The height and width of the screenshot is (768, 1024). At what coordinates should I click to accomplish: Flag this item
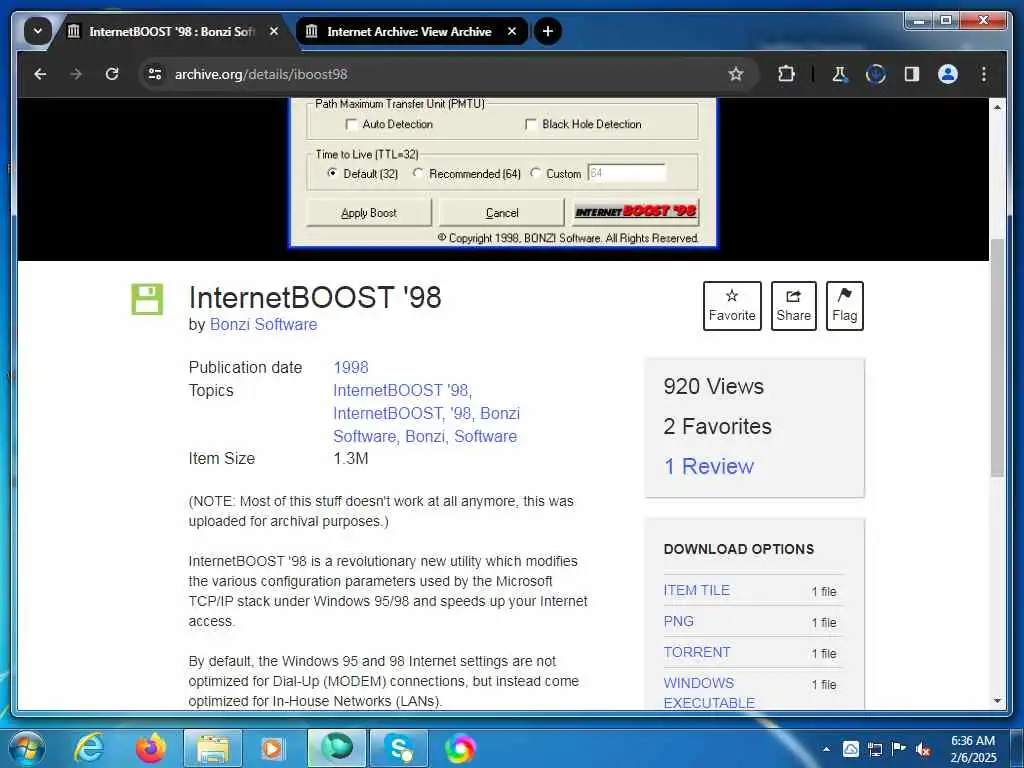844,306
